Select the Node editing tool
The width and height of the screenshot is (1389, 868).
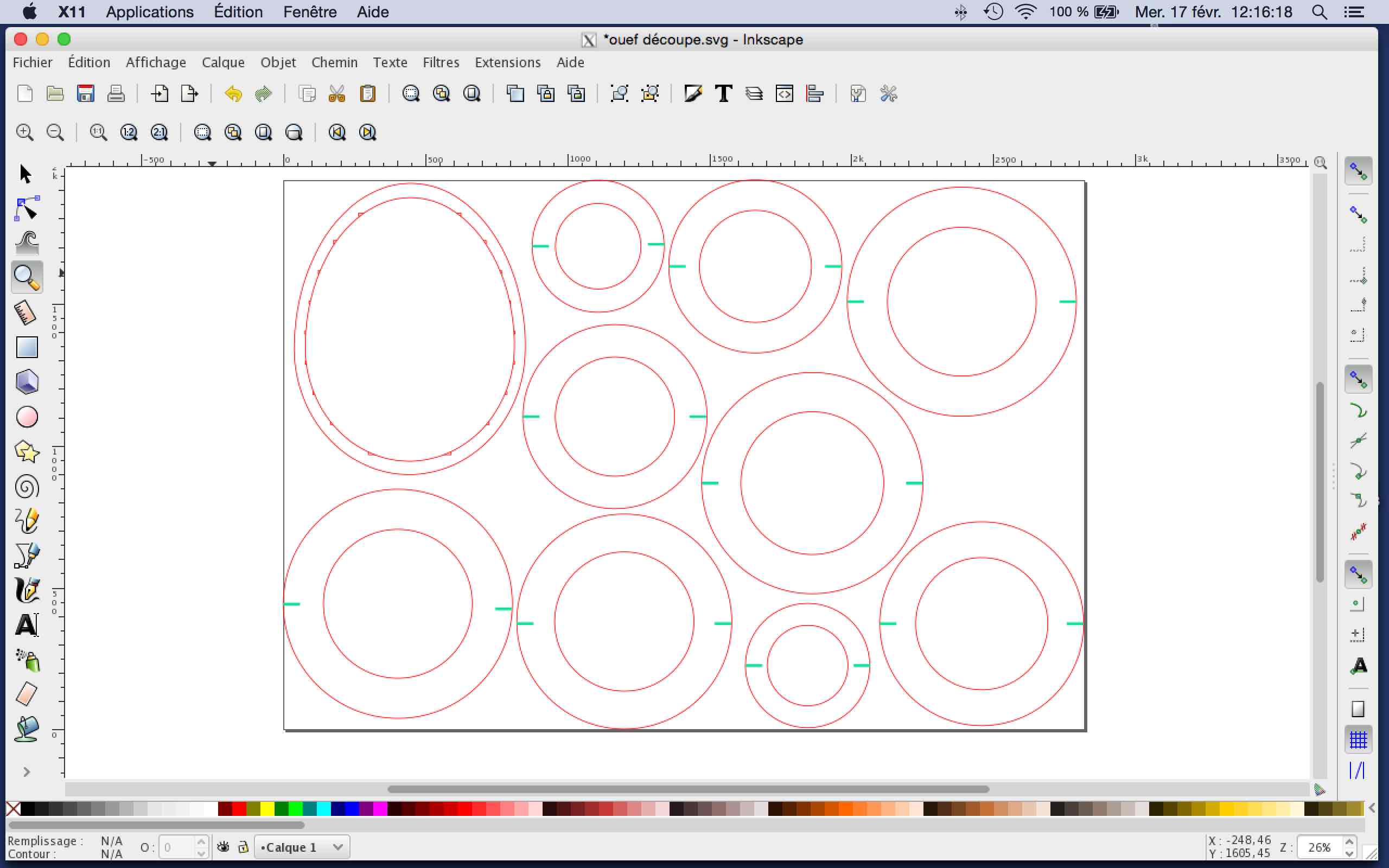(x=27, y=208)
